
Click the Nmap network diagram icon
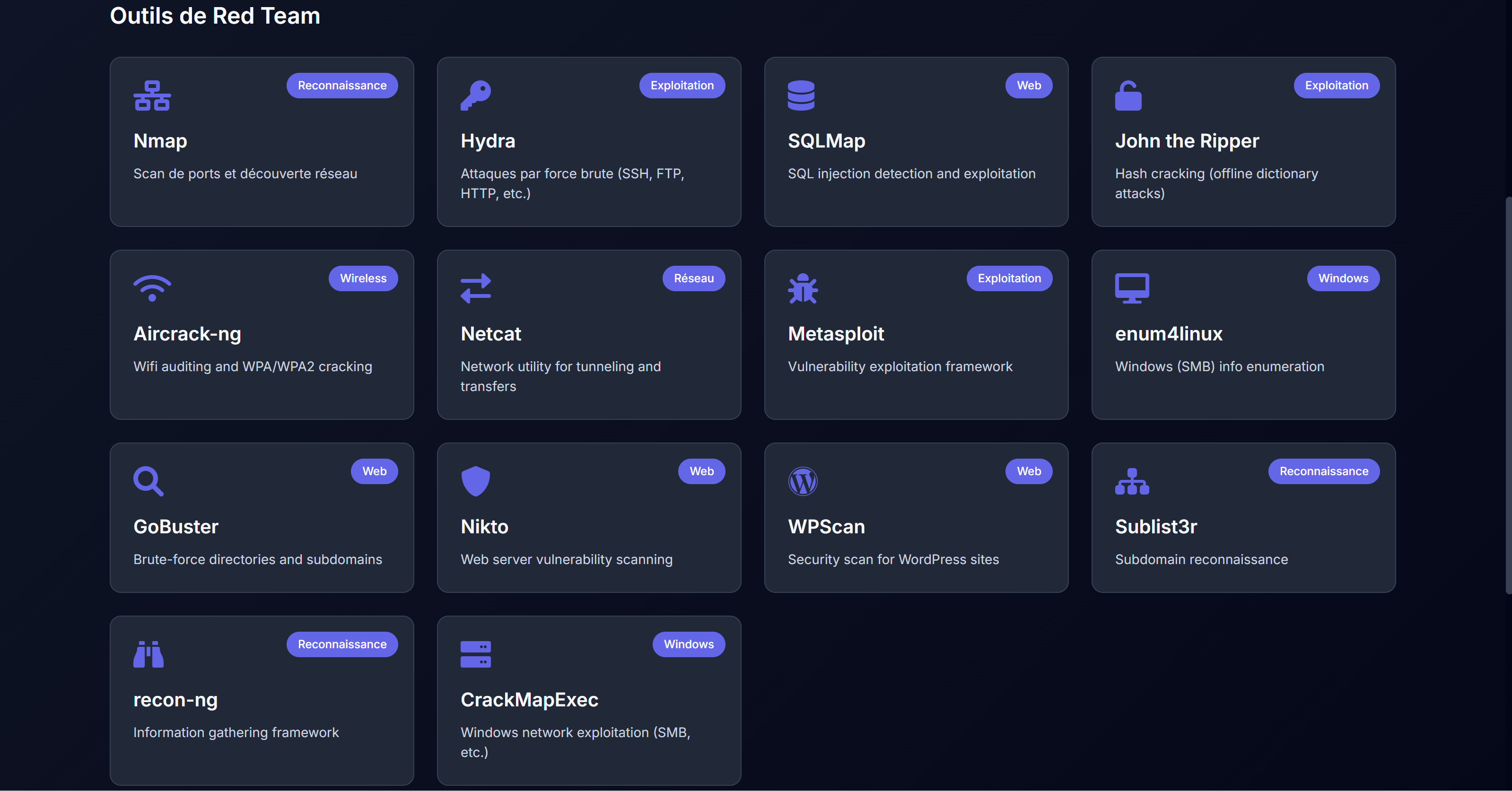pos(152,96)
